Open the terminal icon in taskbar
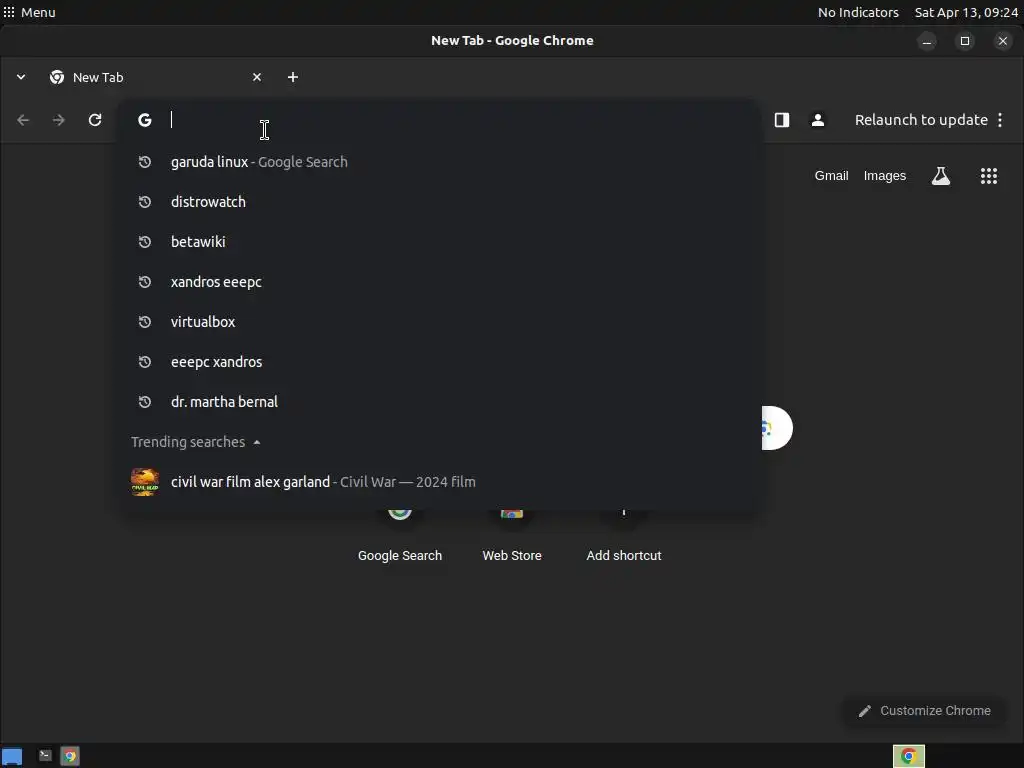The width and height of the screenshot is (1024, 768). (x=45, y=756)
